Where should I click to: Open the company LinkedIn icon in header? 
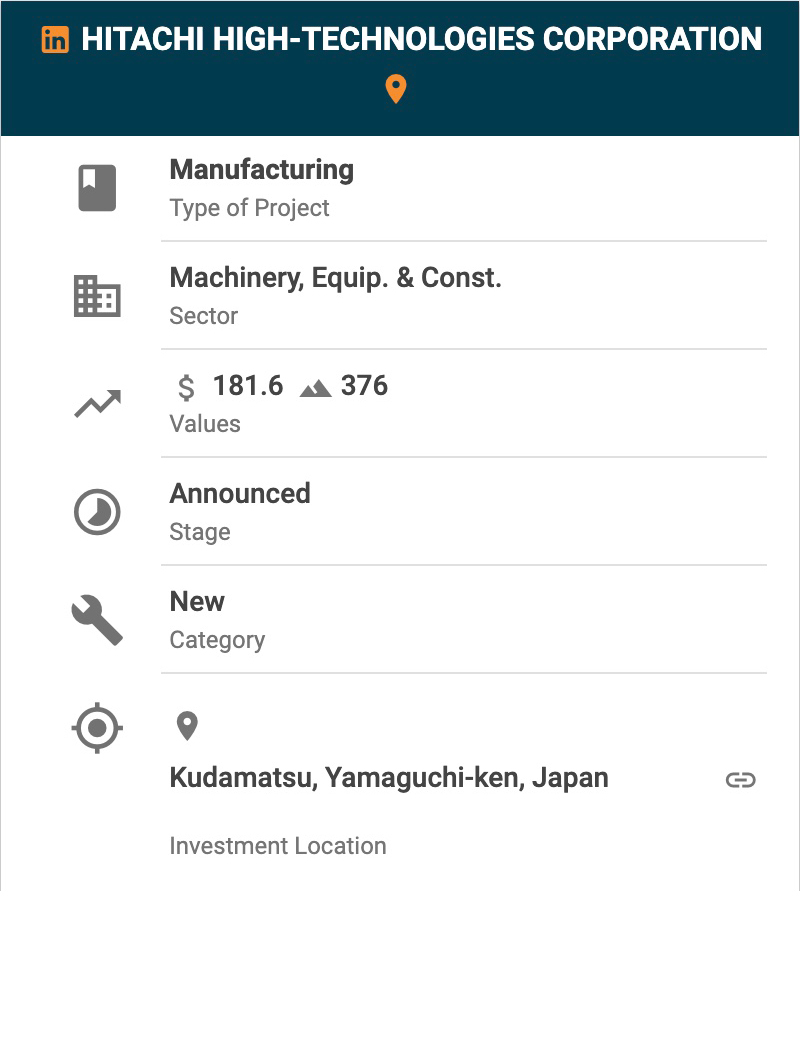coord(55,40)
